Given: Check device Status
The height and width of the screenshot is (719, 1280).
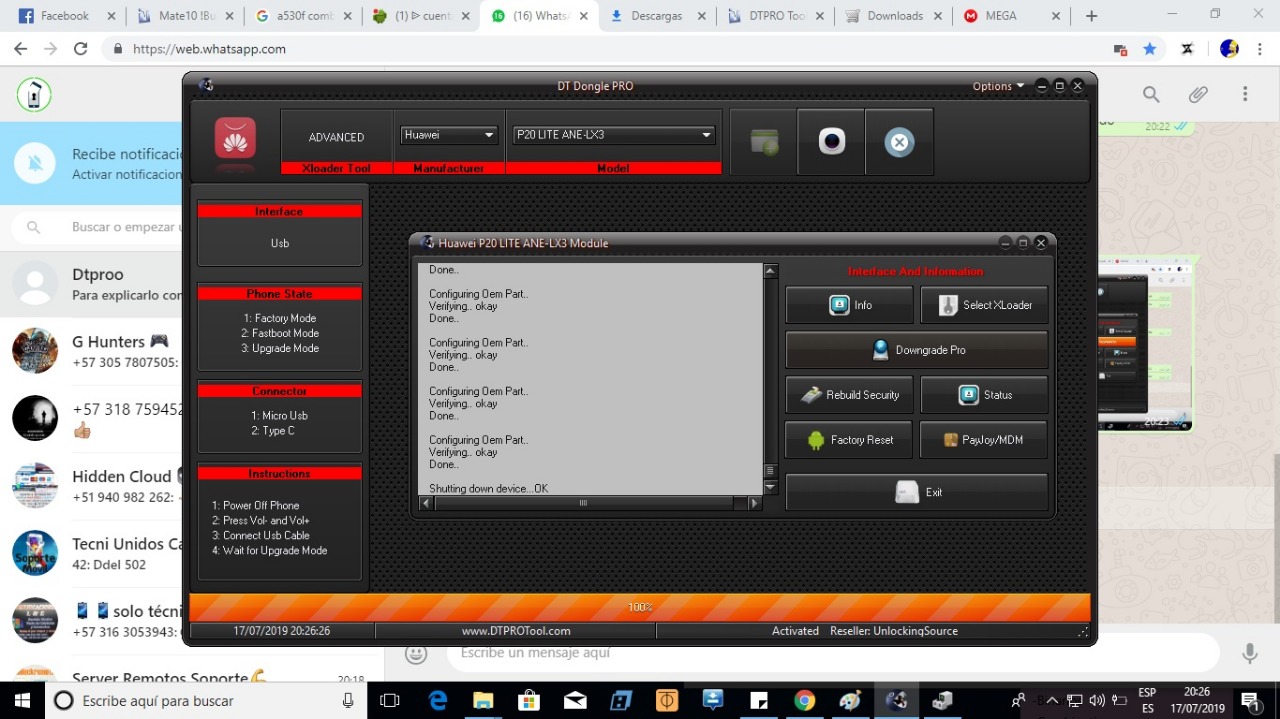Looking at the screenshot, I should click(x=984, y=395).
